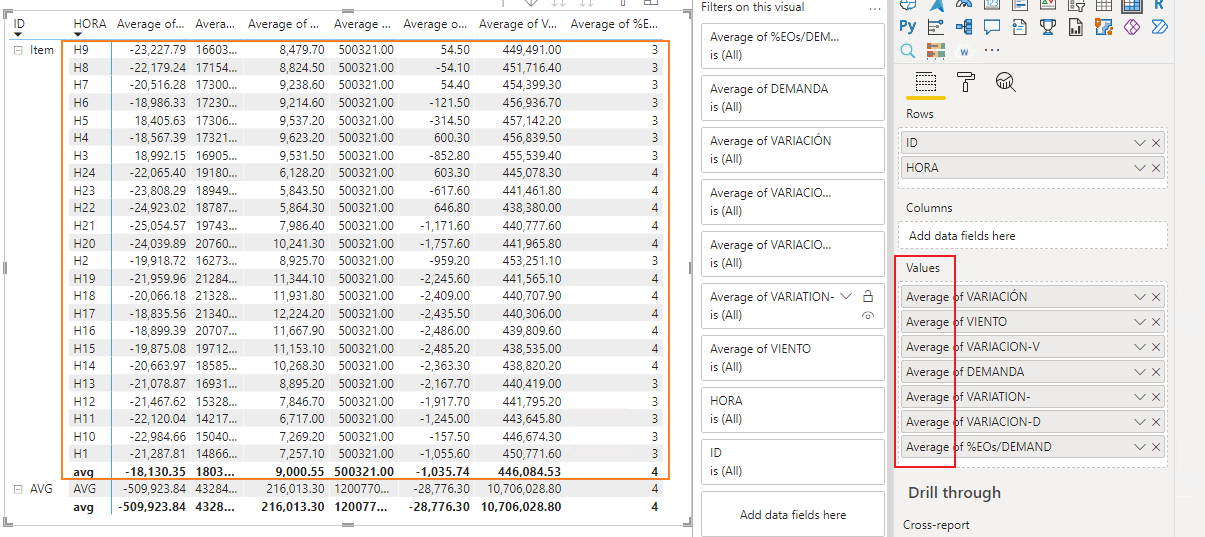Open the Average of VARIACIÓN filter card
The width and height of the screenshot is (1205, 537).
pyautogui.click(x=792, y=149)
